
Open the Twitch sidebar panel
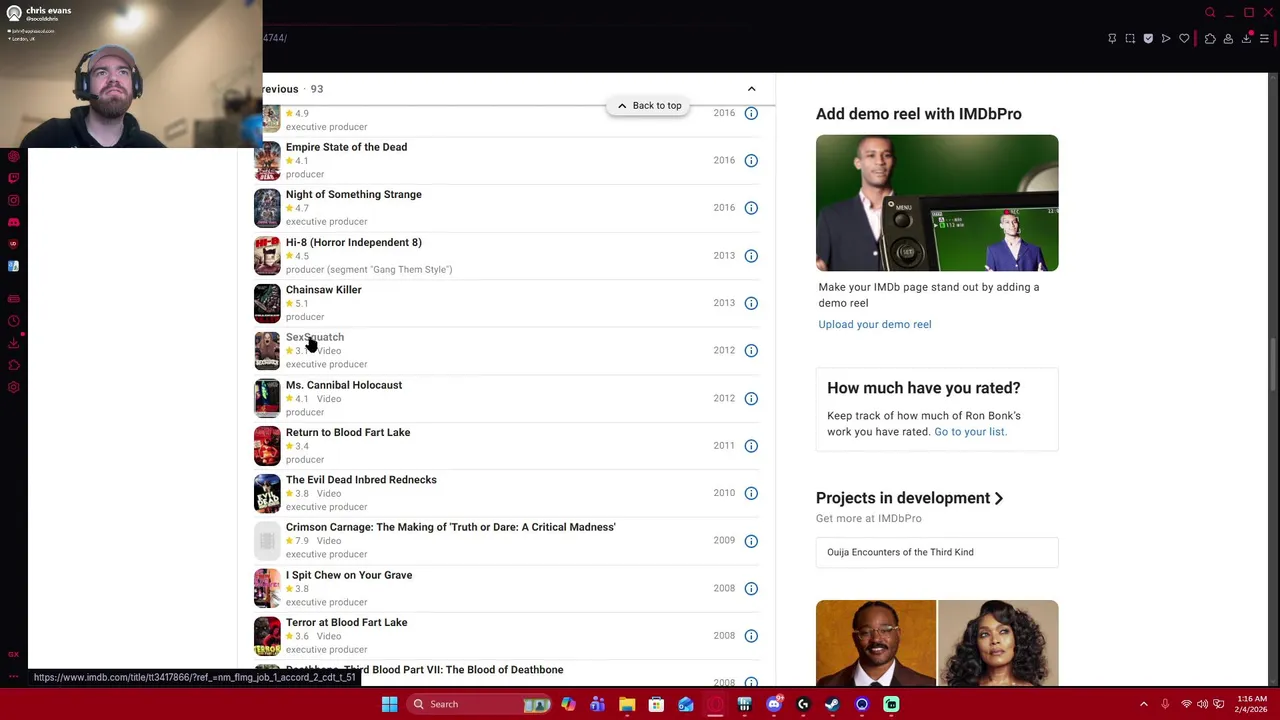13,178
